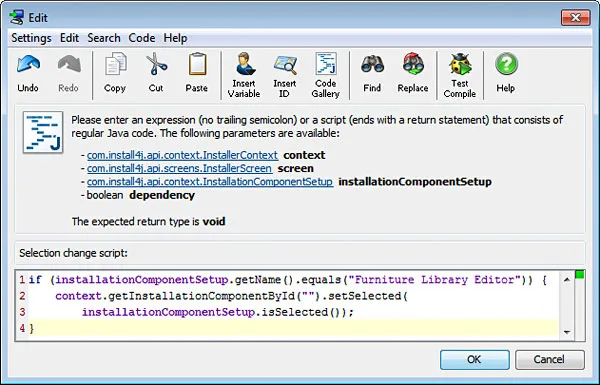Click the bold 'dependency' parameter name

pyautogui.click(x=162, y=195)
